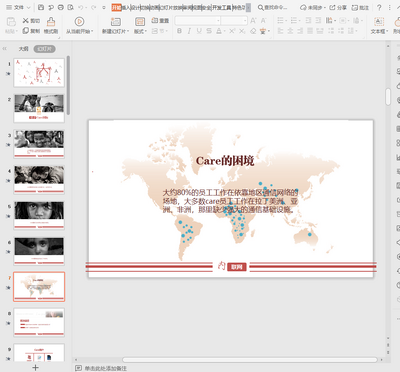Click the Undo arrow

click(x=81, y=7)
